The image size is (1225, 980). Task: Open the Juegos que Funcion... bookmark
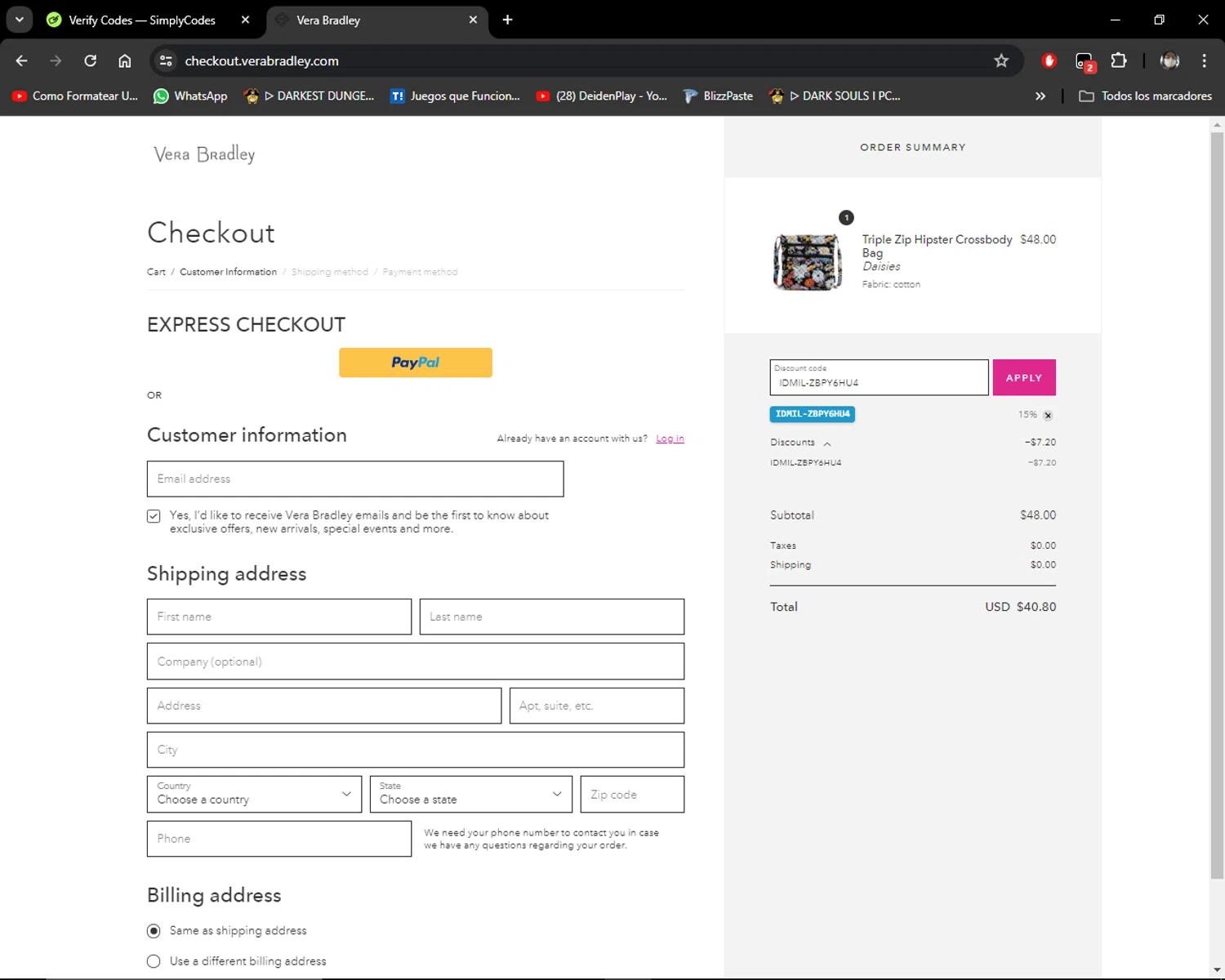point(455,96)
